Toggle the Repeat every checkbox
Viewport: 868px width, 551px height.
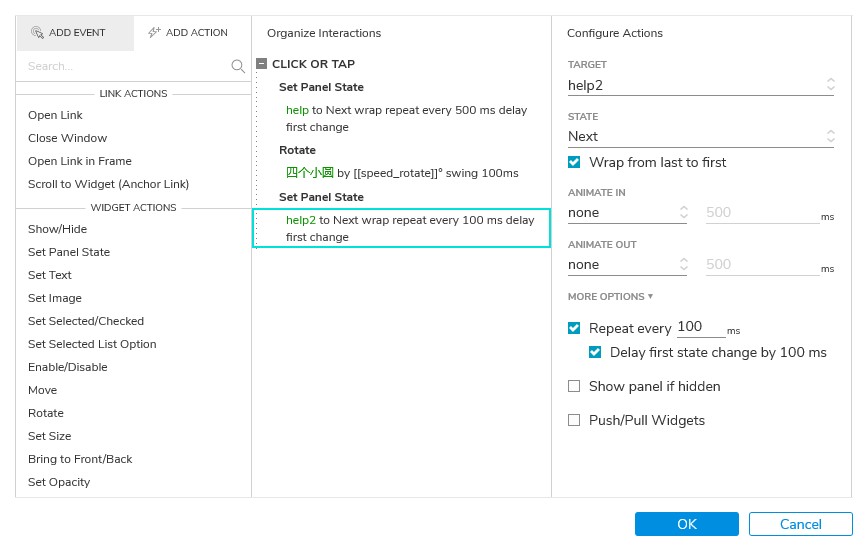click(x=574, y=328)
